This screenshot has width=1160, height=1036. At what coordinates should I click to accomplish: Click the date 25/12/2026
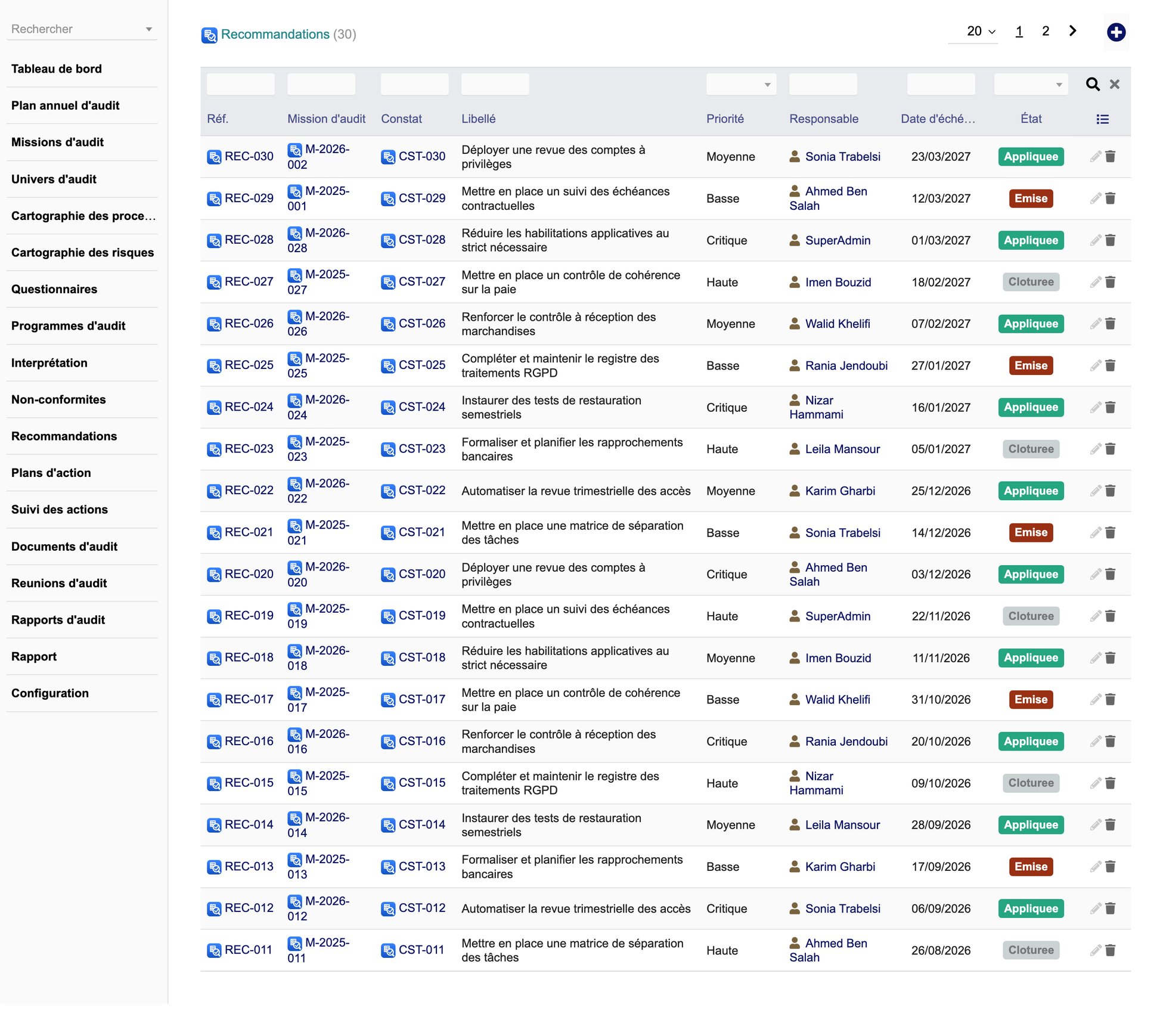tap(941, 491)
